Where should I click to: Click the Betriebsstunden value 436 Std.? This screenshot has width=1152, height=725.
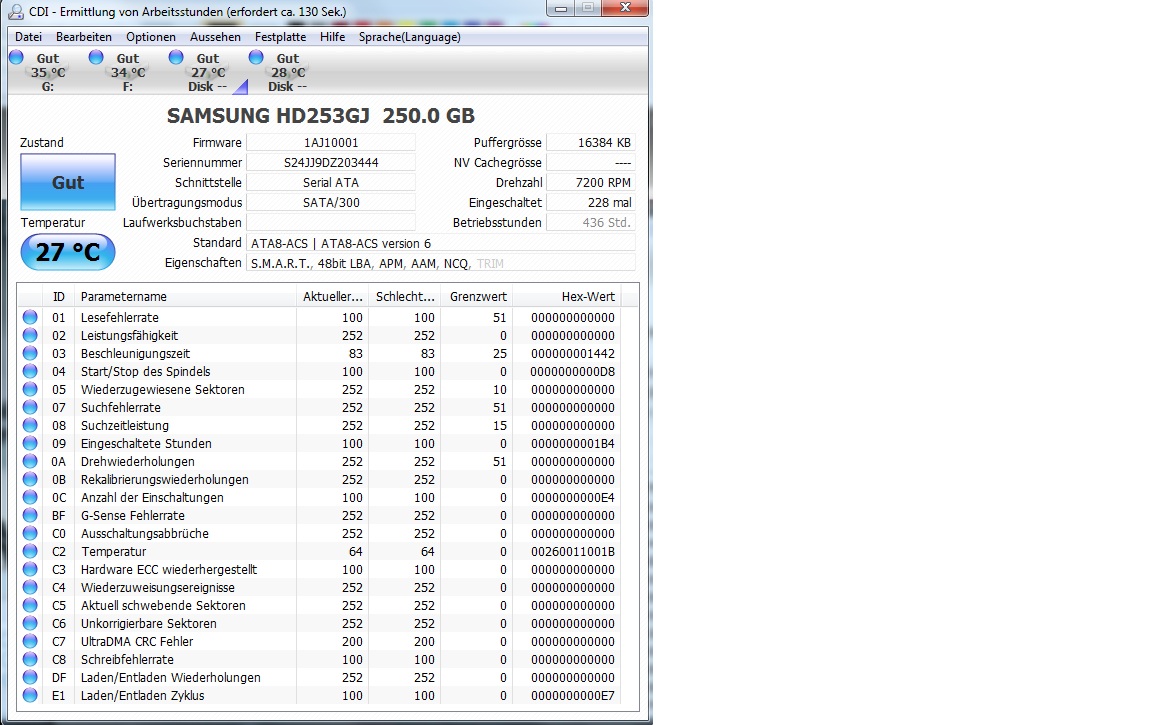click(x=591, y=223)
